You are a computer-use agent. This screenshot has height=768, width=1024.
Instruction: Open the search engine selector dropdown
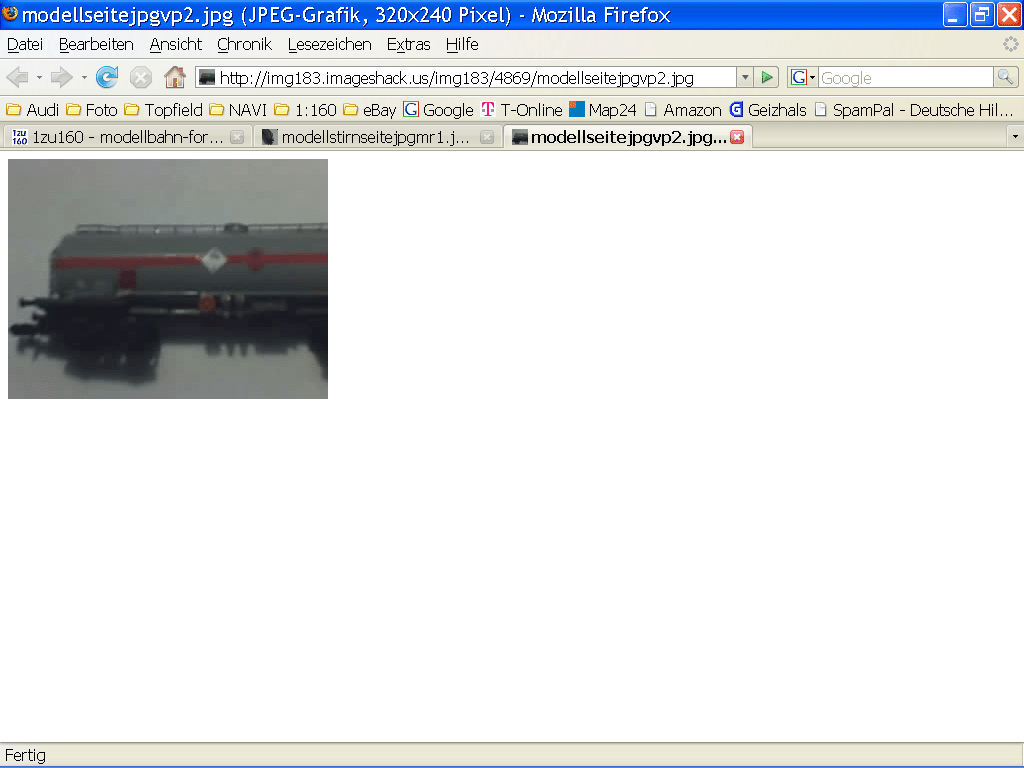click(x=803, y=78)
